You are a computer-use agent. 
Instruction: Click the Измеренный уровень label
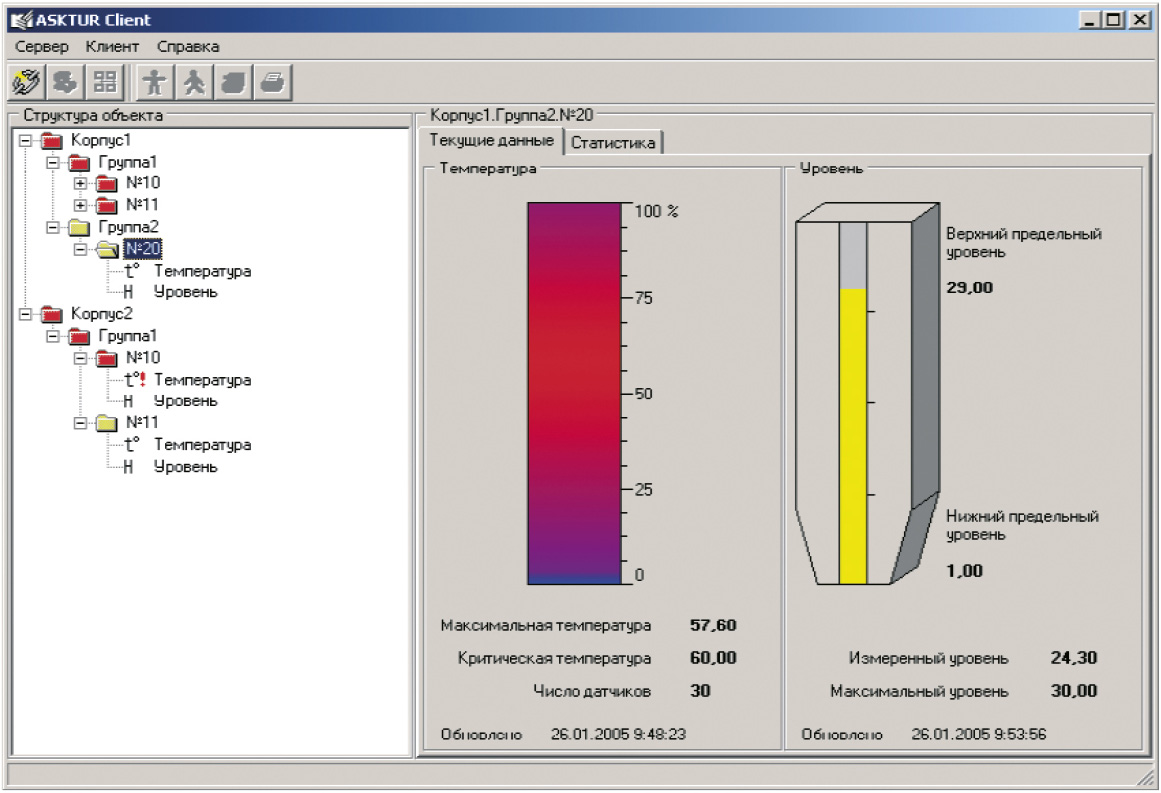(x=929, y=658)
